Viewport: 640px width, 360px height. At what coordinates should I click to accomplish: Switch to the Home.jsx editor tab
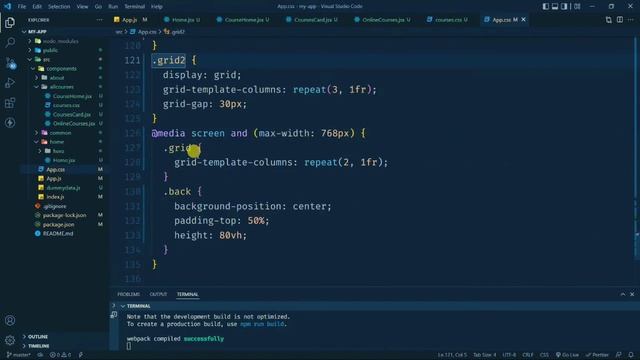pyautogui.click(x=182, y=20)
